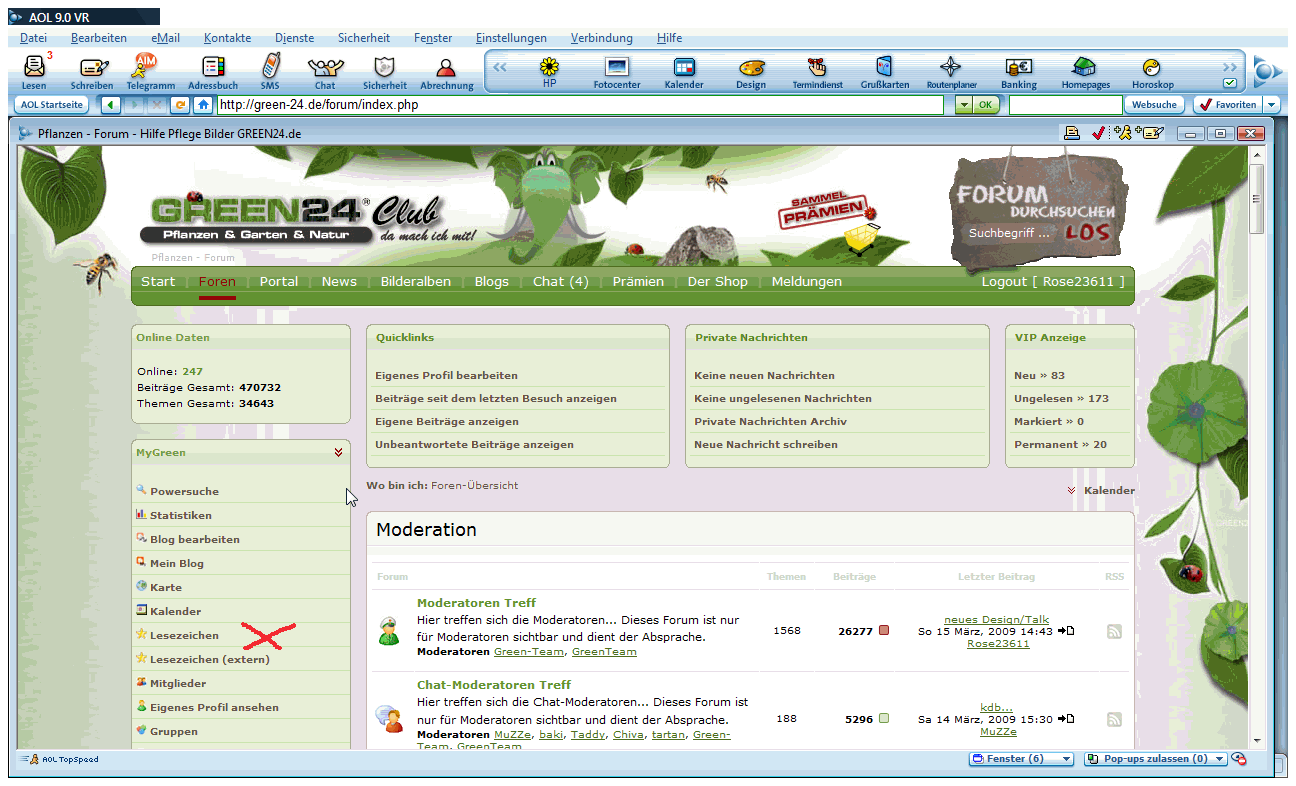Click the browser home icon
The image size is (1296, 786).
[x=203, y=105]
